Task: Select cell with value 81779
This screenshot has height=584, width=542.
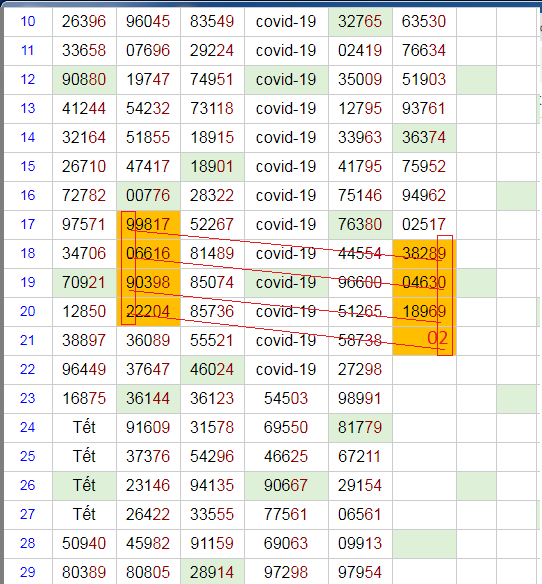Action: pos(360,428)
